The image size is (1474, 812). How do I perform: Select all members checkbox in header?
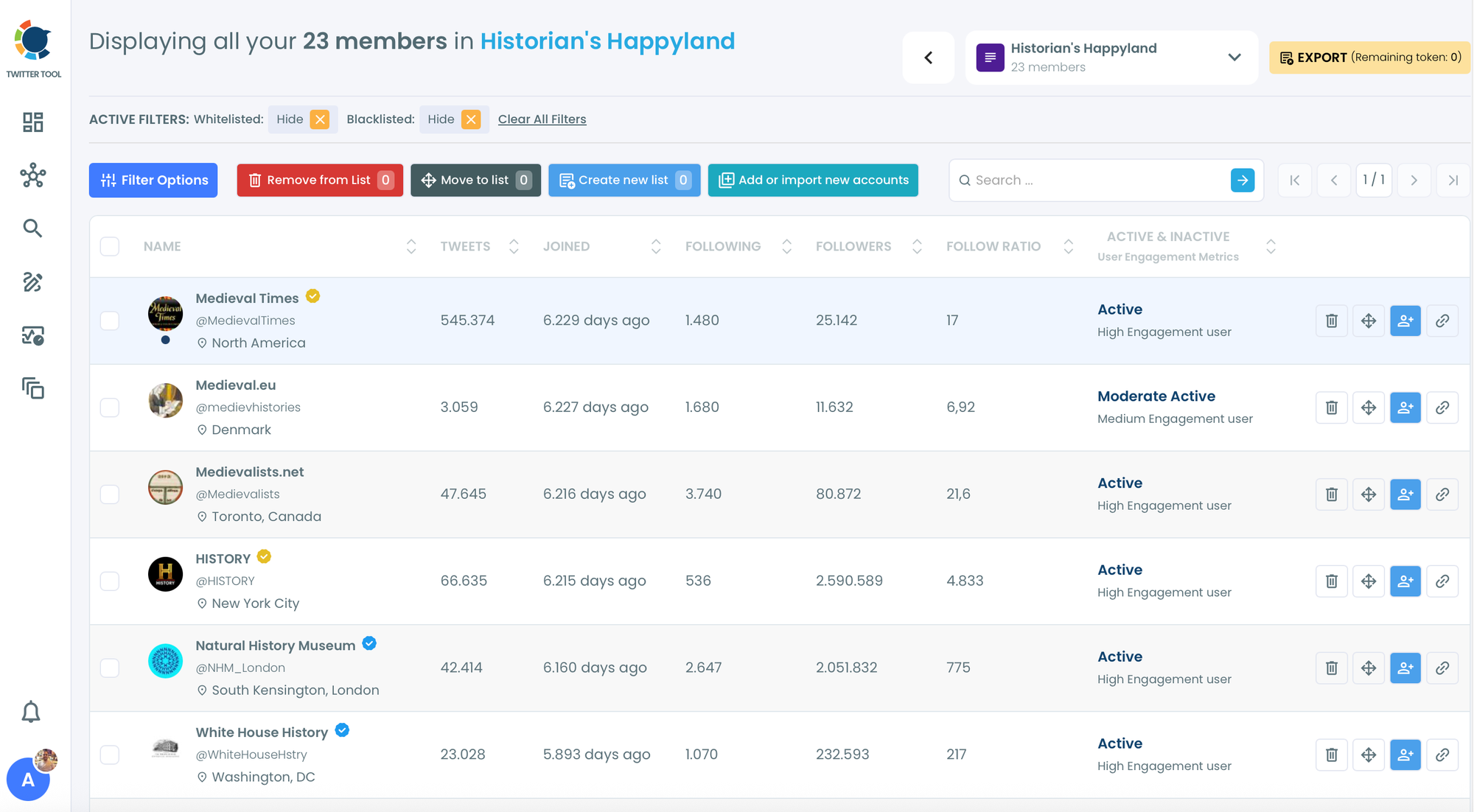[x=110, y=246]
